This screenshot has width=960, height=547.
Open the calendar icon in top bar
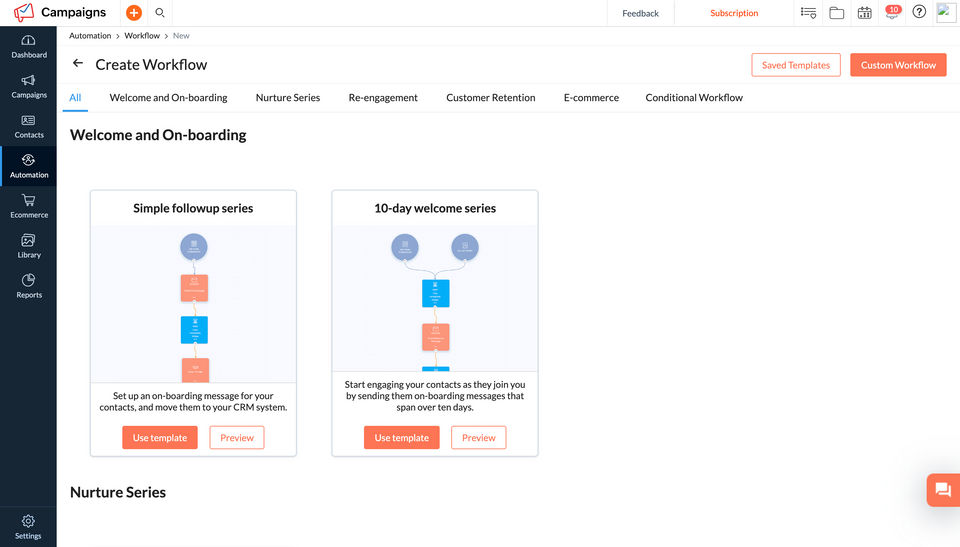coord(864,13)
